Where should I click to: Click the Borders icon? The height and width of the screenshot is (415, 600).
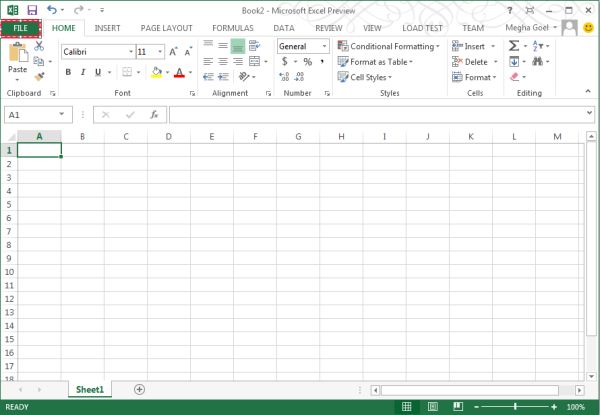127,72
